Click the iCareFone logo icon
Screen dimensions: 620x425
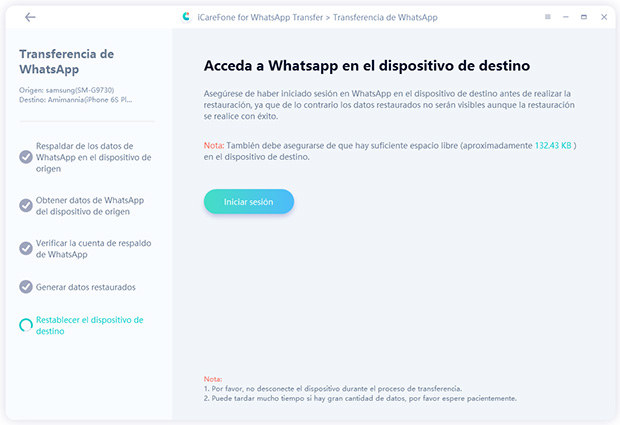coord(186,17)
